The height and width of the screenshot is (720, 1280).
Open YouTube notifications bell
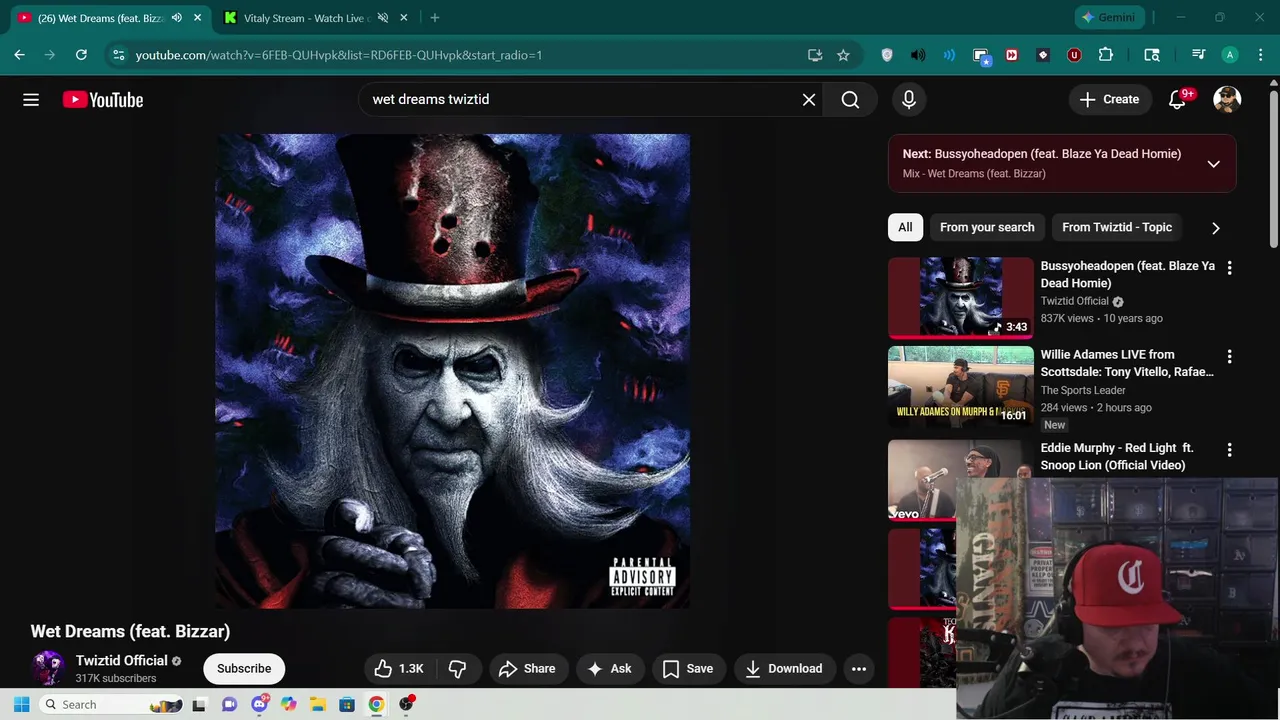point(1178,100)
